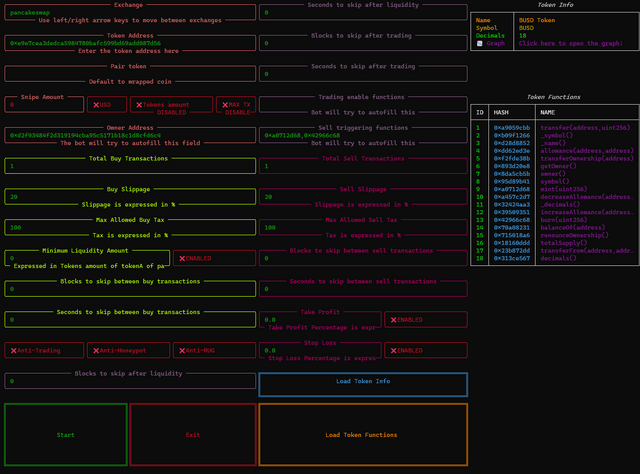Click hash 0x95d89b41 in functions table
Screen dimensions: 640x474
pos(511,181)
